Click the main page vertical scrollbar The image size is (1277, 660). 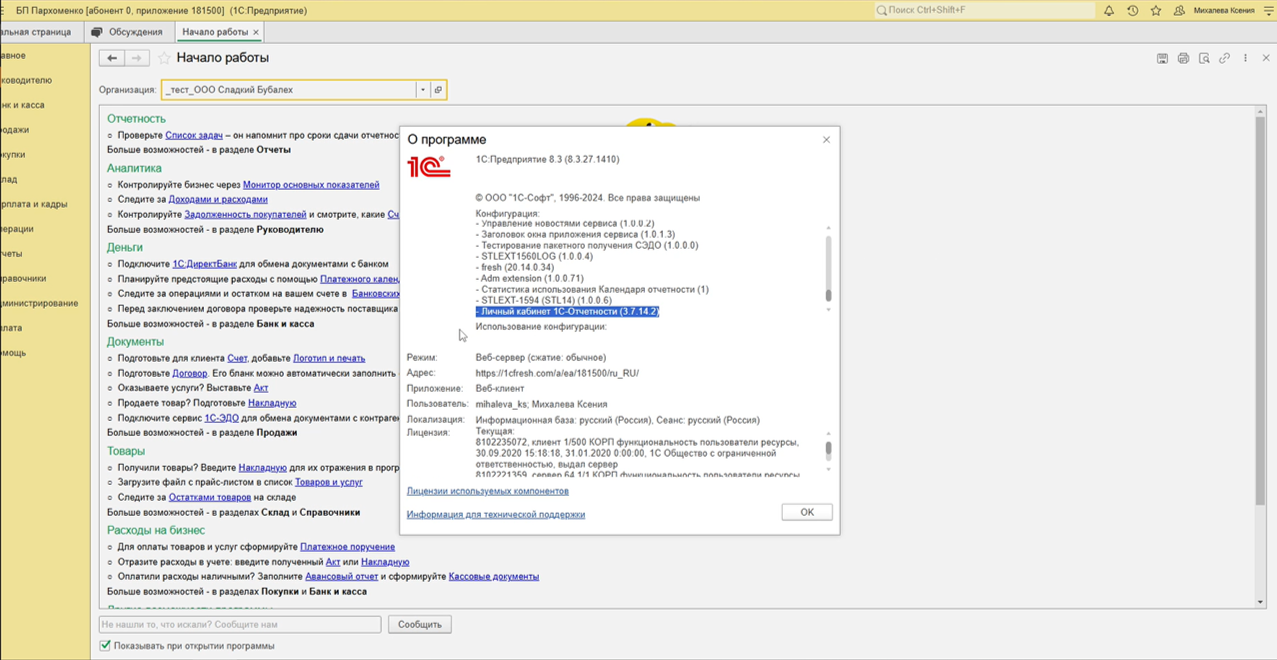(1260, 357)
